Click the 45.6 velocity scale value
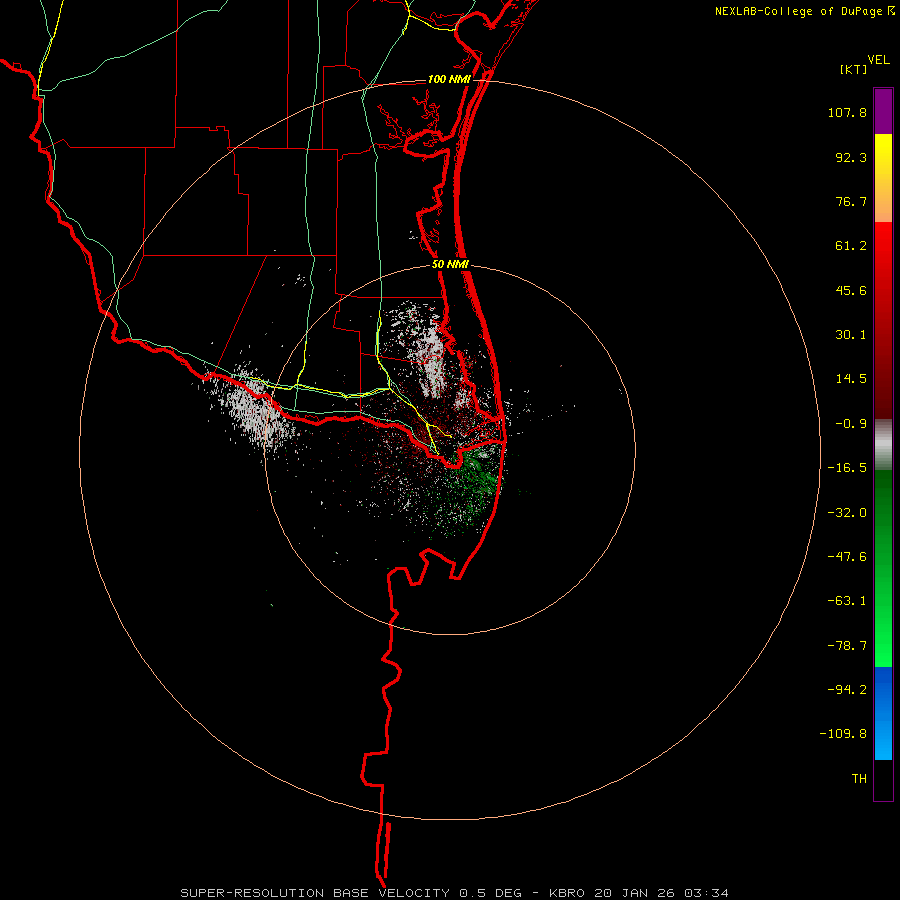The width and height of the screenshot is (900, 900). (851, 290)
